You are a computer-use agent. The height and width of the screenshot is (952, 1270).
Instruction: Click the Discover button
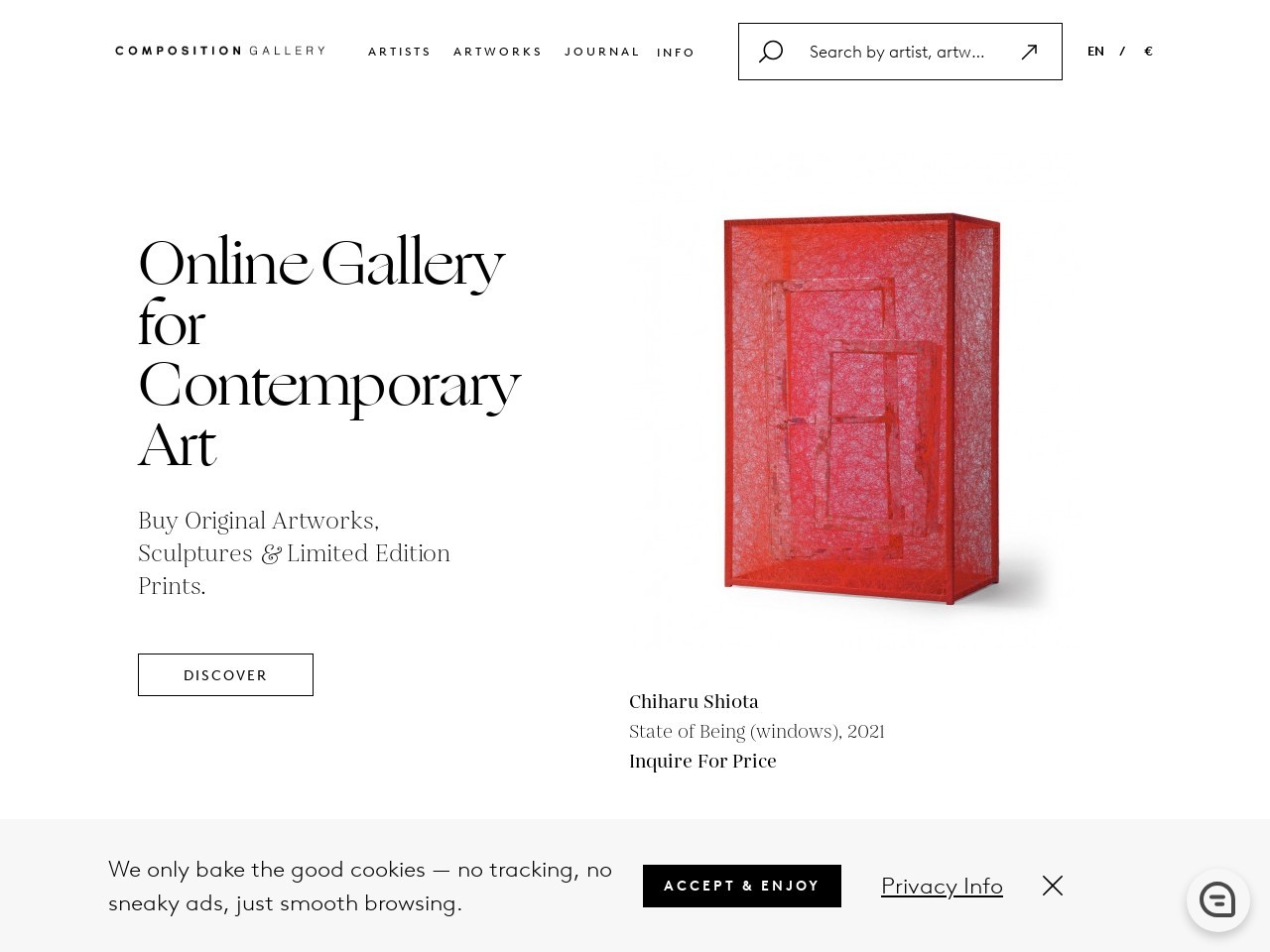(225, 674)
